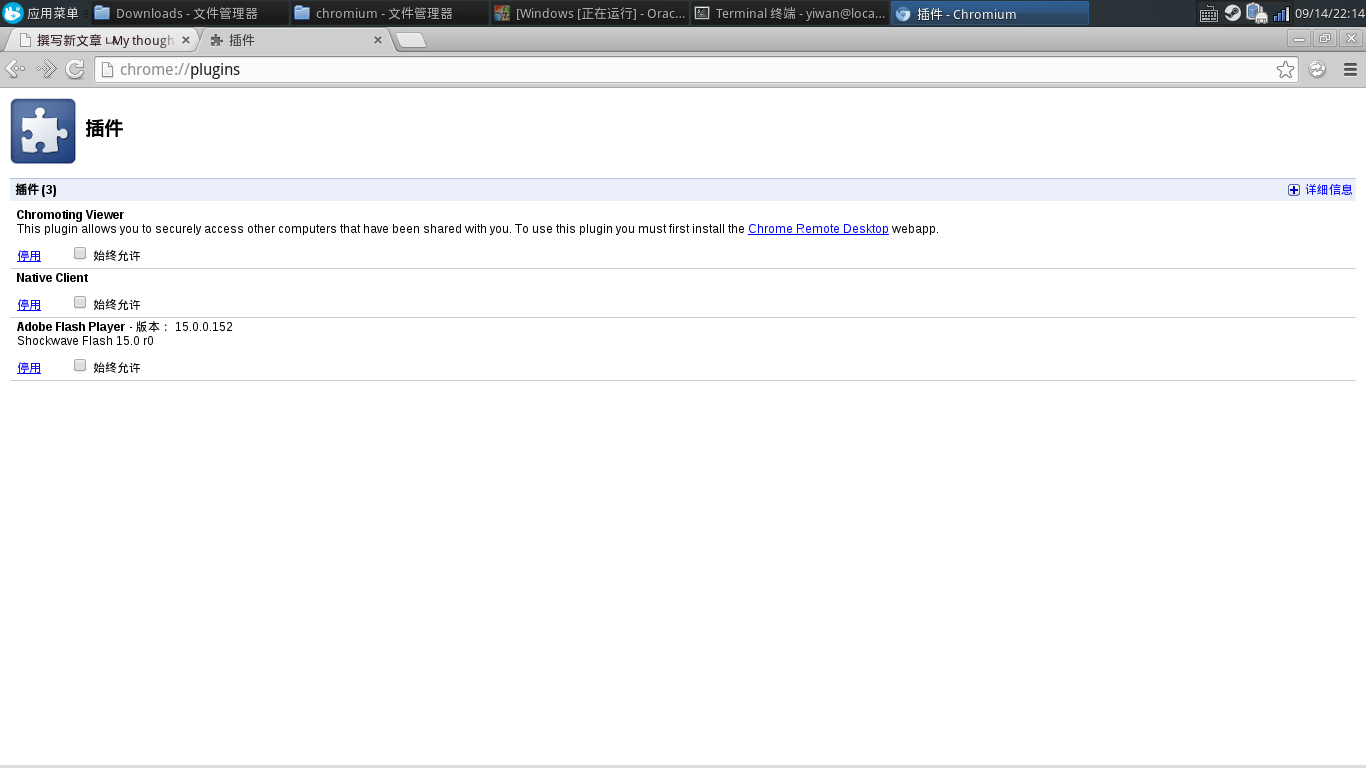The height and width of the screenshot is (768, 1366).
Task: Go back with the back arrow button
Action: pos(16,69)
